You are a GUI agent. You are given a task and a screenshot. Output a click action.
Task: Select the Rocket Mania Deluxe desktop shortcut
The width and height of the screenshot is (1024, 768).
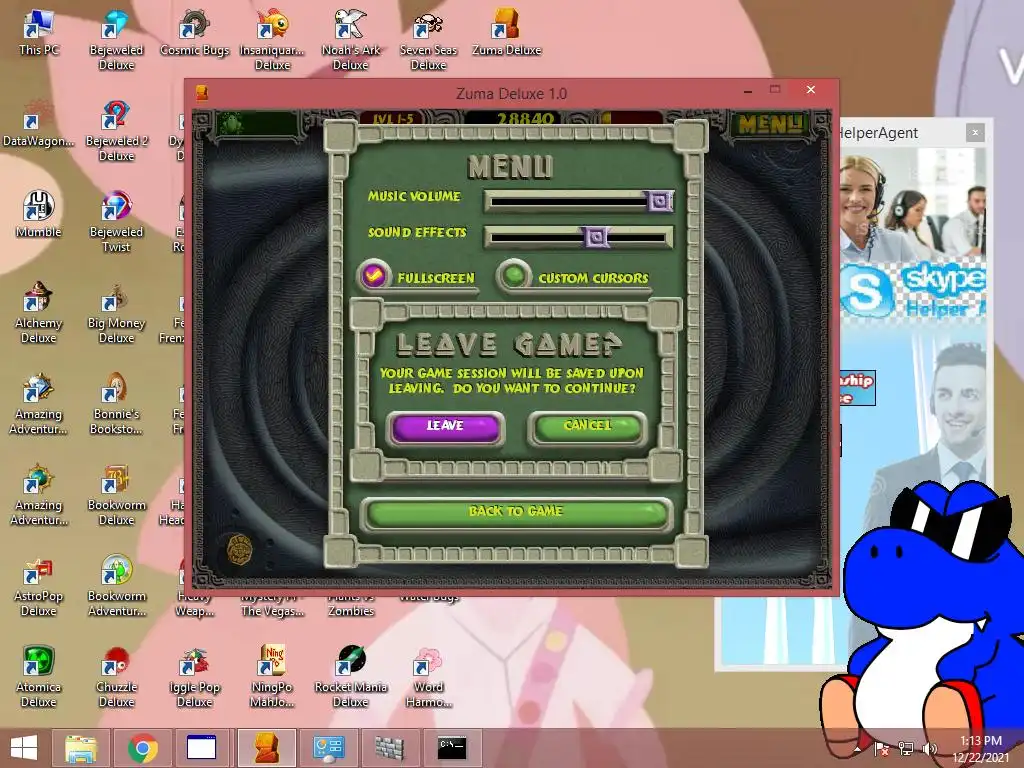tap(351, 677)
